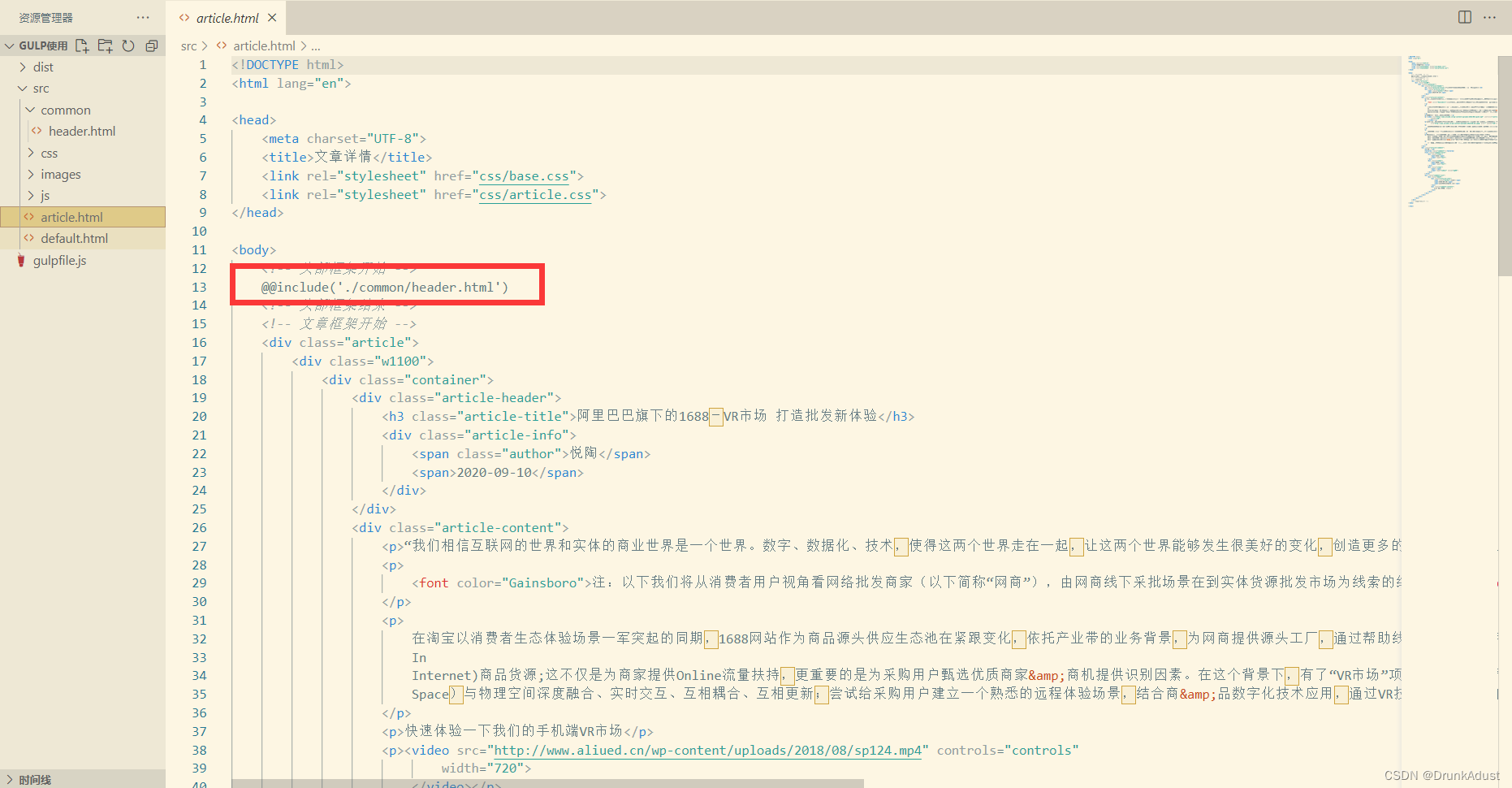This screenshot has width=1512, height=788.
Task: Click the header.html file icon in common folder
Action: click(x=36, y=131)
